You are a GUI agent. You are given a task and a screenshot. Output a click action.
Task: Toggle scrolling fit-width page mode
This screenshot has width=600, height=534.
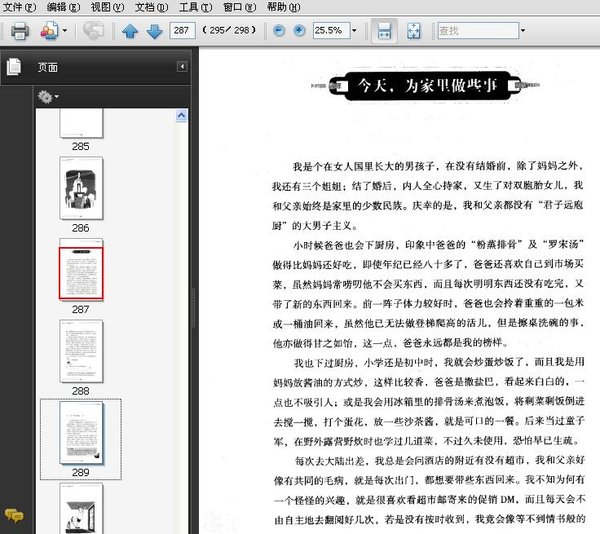384,31
